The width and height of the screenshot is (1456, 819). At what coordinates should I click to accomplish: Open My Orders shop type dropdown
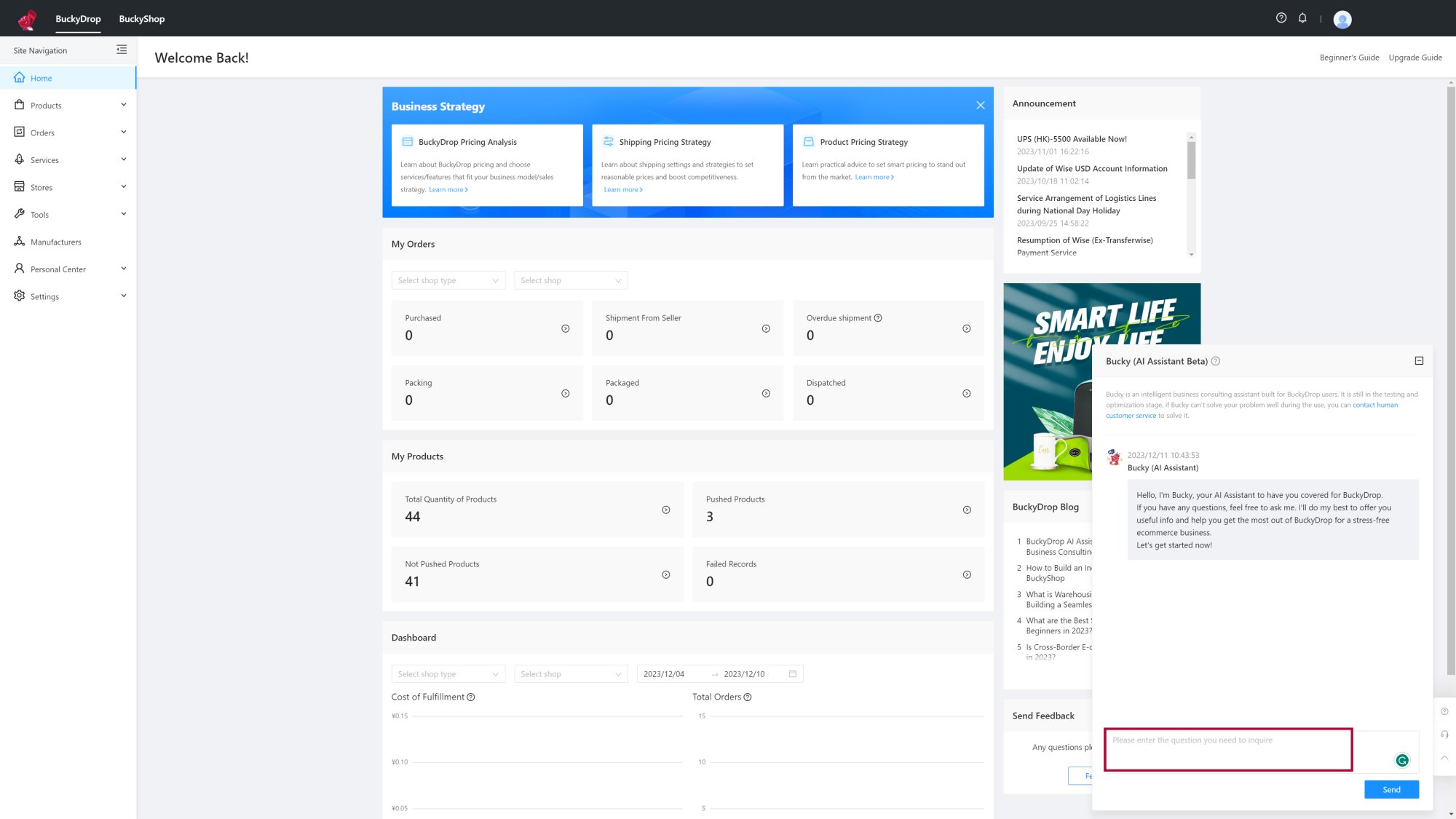(448, 281)
